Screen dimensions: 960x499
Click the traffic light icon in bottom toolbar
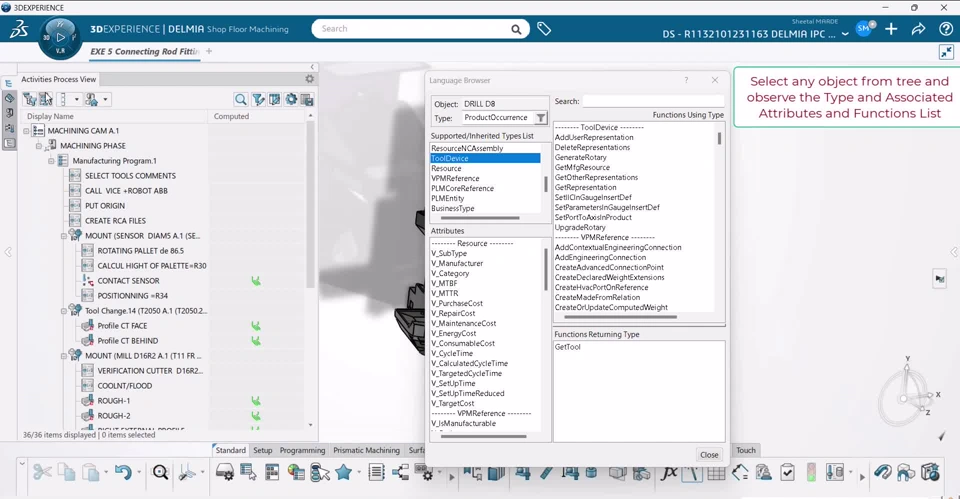point(811,473)
